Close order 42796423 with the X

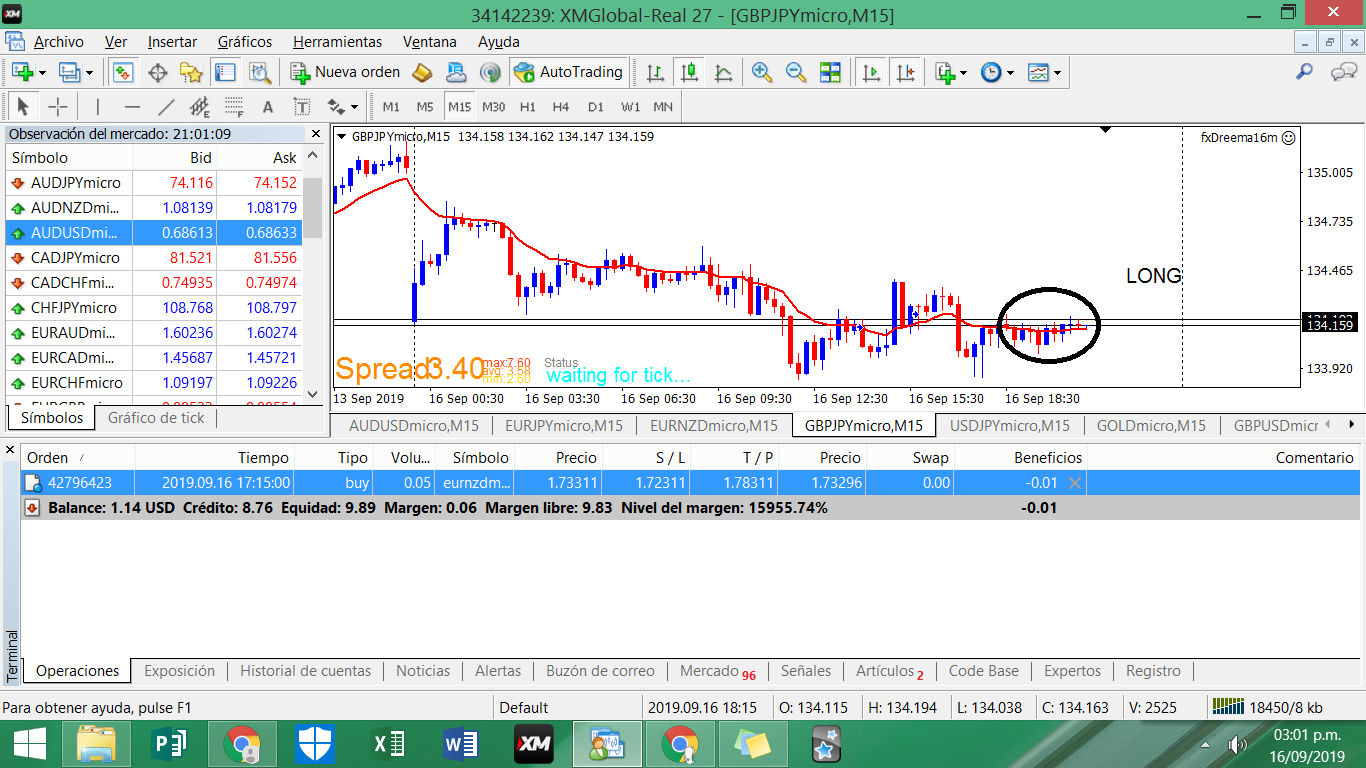click(1075, 483)
